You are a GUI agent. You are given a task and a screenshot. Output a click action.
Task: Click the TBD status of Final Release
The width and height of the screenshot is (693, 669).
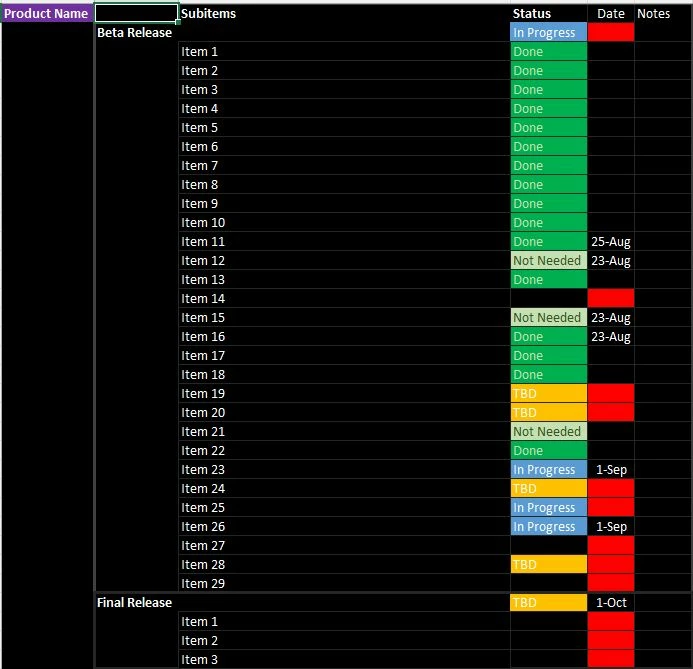click(548, 603)
